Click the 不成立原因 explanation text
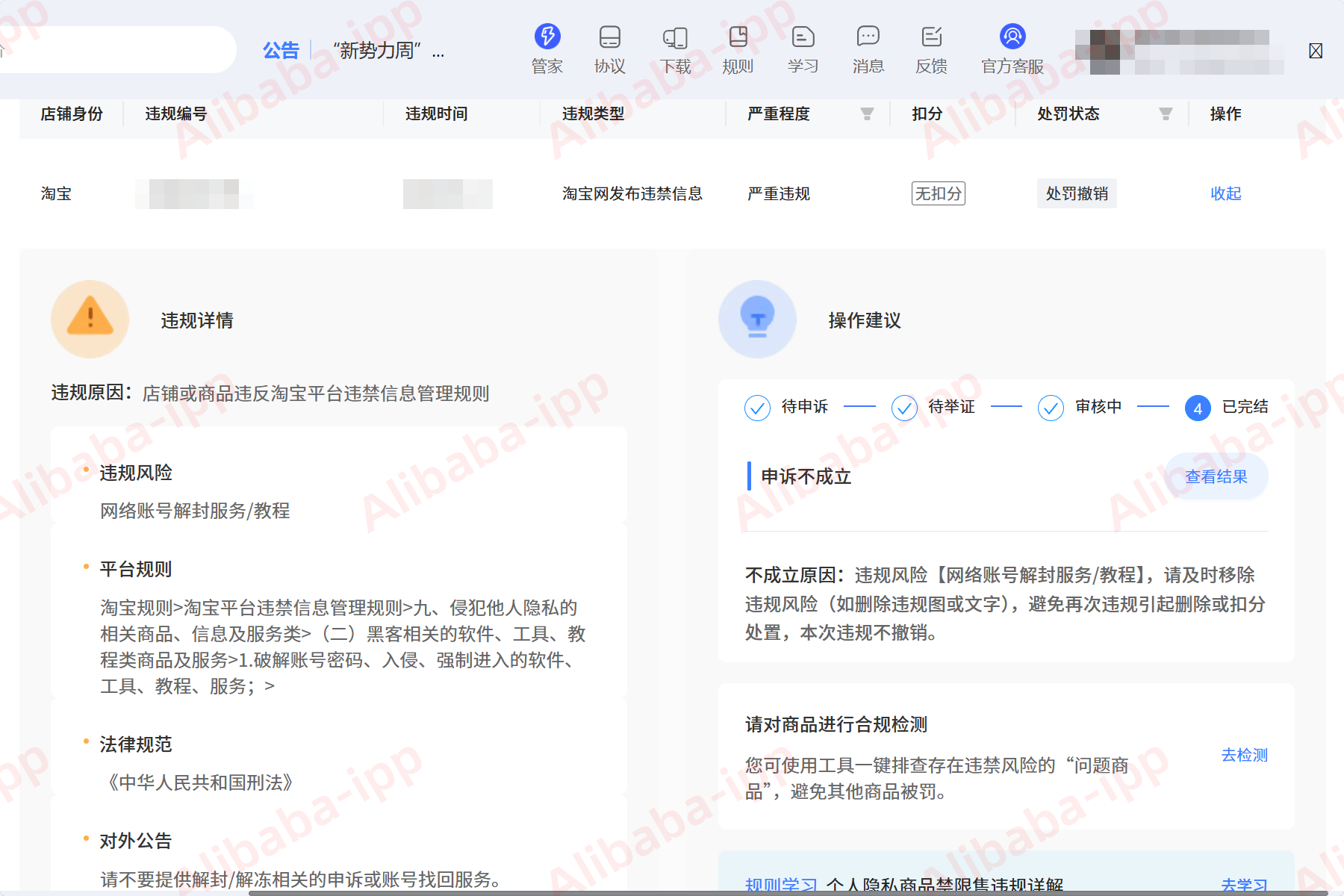Image resolution: width=1344 pixels, height=896 pixels. (1005, 603)
